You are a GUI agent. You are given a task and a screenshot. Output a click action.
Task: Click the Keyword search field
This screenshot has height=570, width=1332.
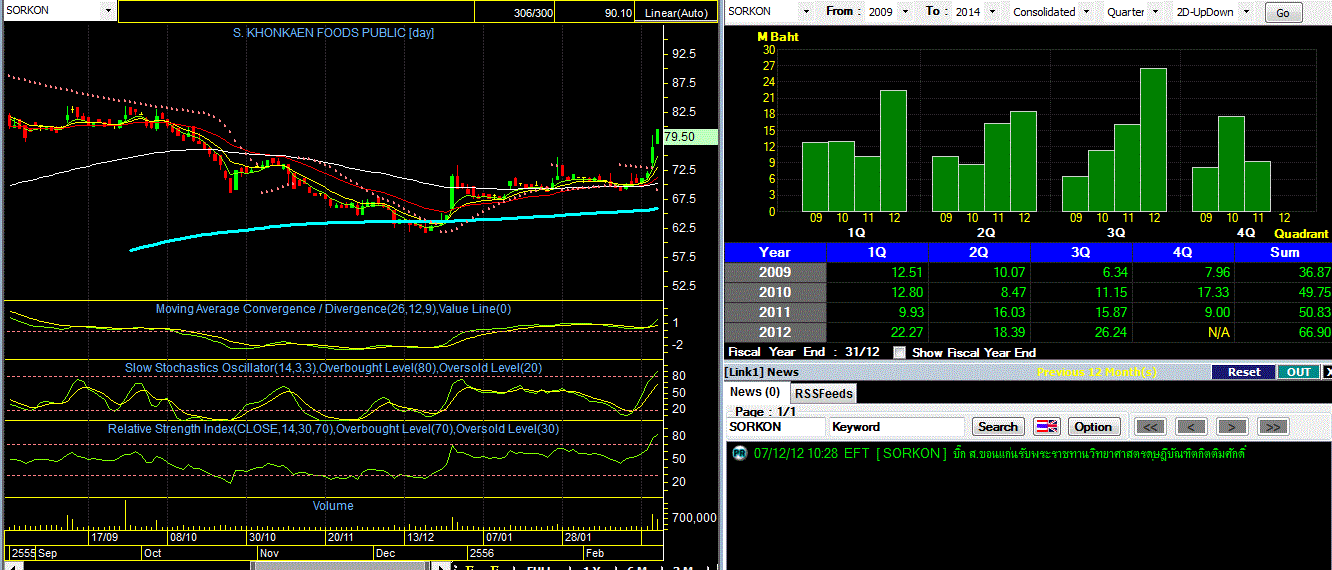click(x=897, y=426)
